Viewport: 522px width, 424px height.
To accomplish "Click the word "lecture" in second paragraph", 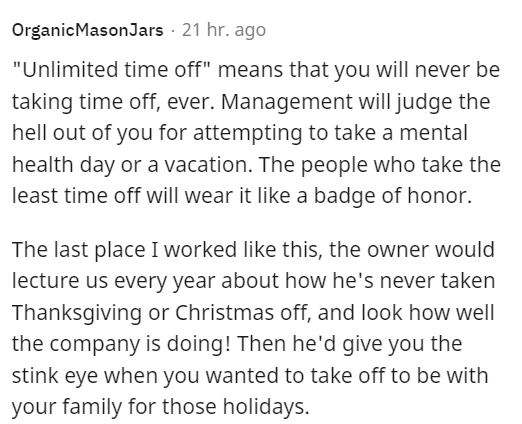I will point(46,281).
